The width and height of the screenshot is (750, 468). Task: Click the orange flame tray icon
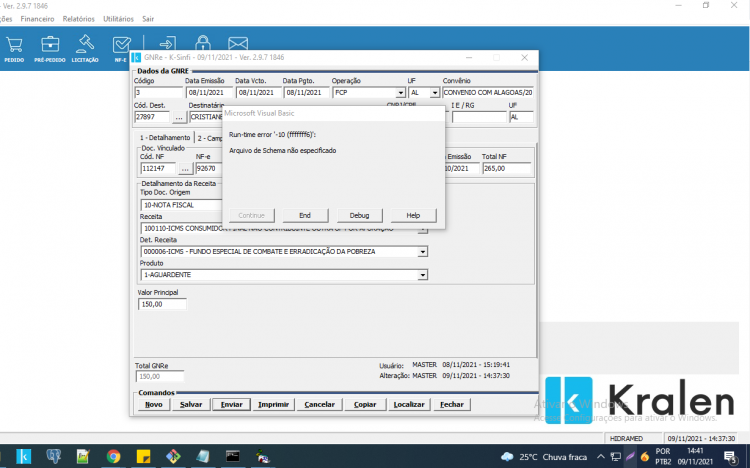[645, 457]
